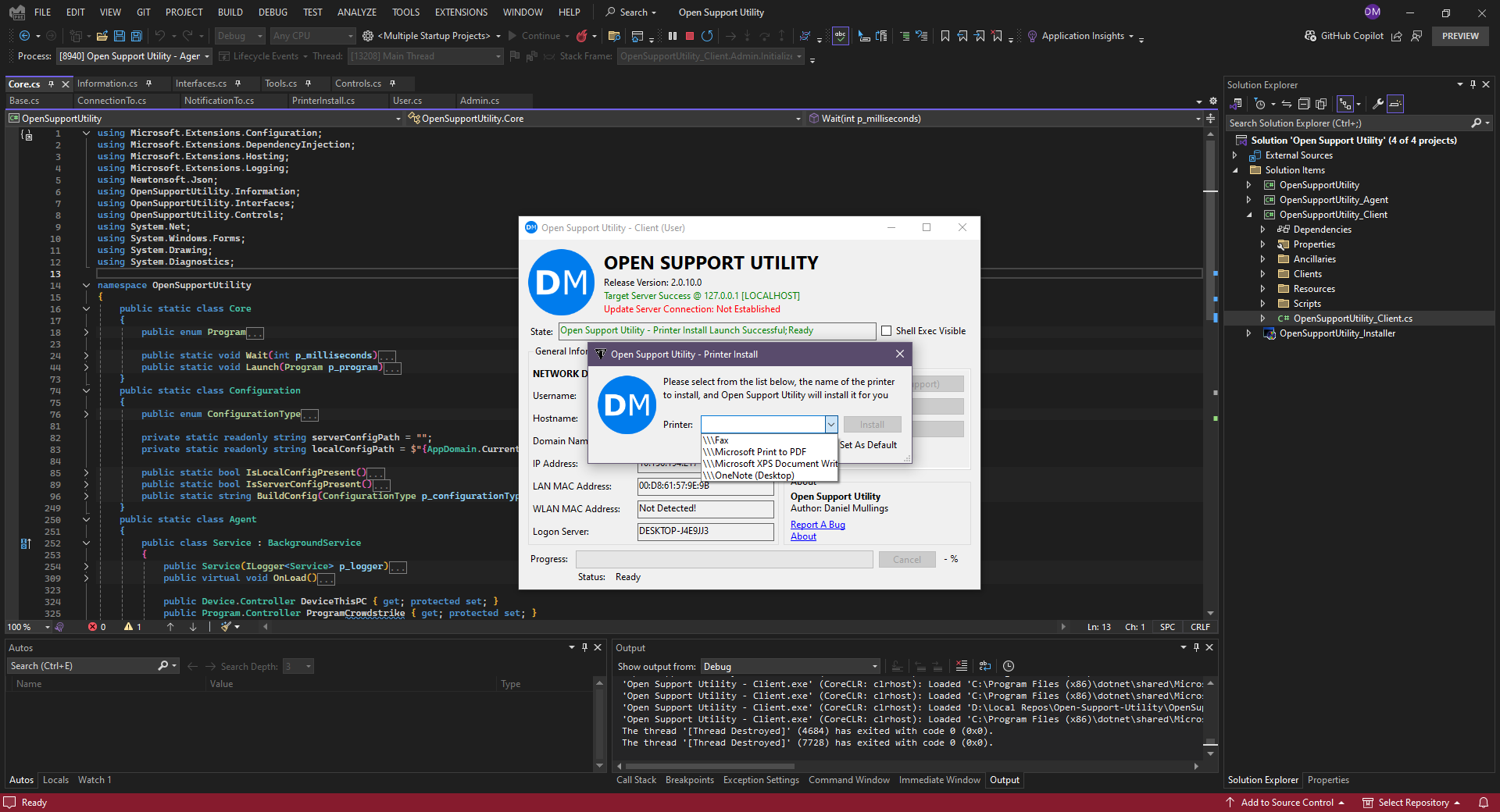Click the Show All Files icon
This screenshot has width=1500, height=812.
(x=1321, y=104)
